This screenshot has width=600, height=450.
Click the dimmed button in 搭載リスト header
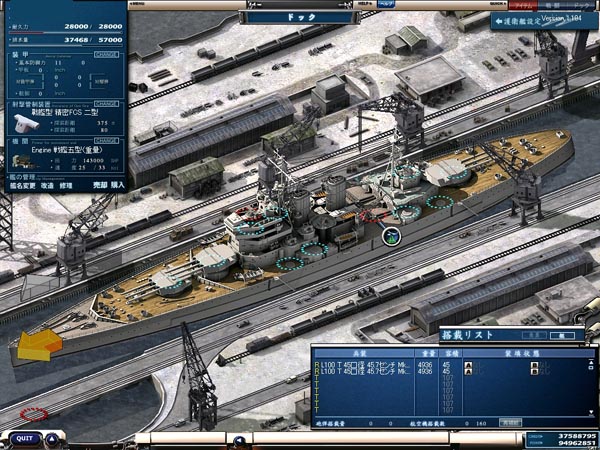click(535, 336)
